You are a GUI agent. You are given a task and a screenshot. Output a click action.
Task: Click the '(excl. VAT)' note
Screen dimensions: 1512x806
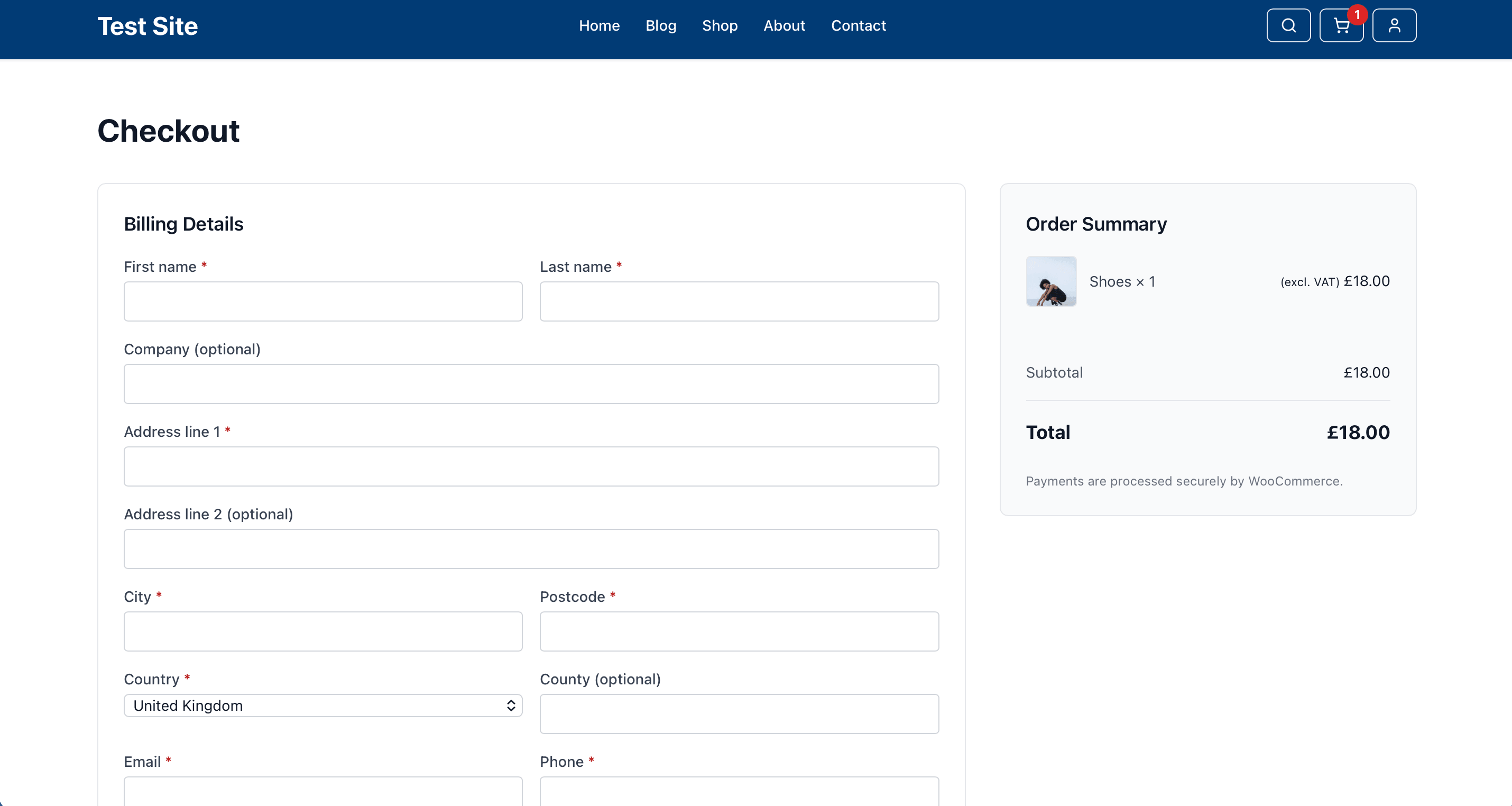[1310, 282]
